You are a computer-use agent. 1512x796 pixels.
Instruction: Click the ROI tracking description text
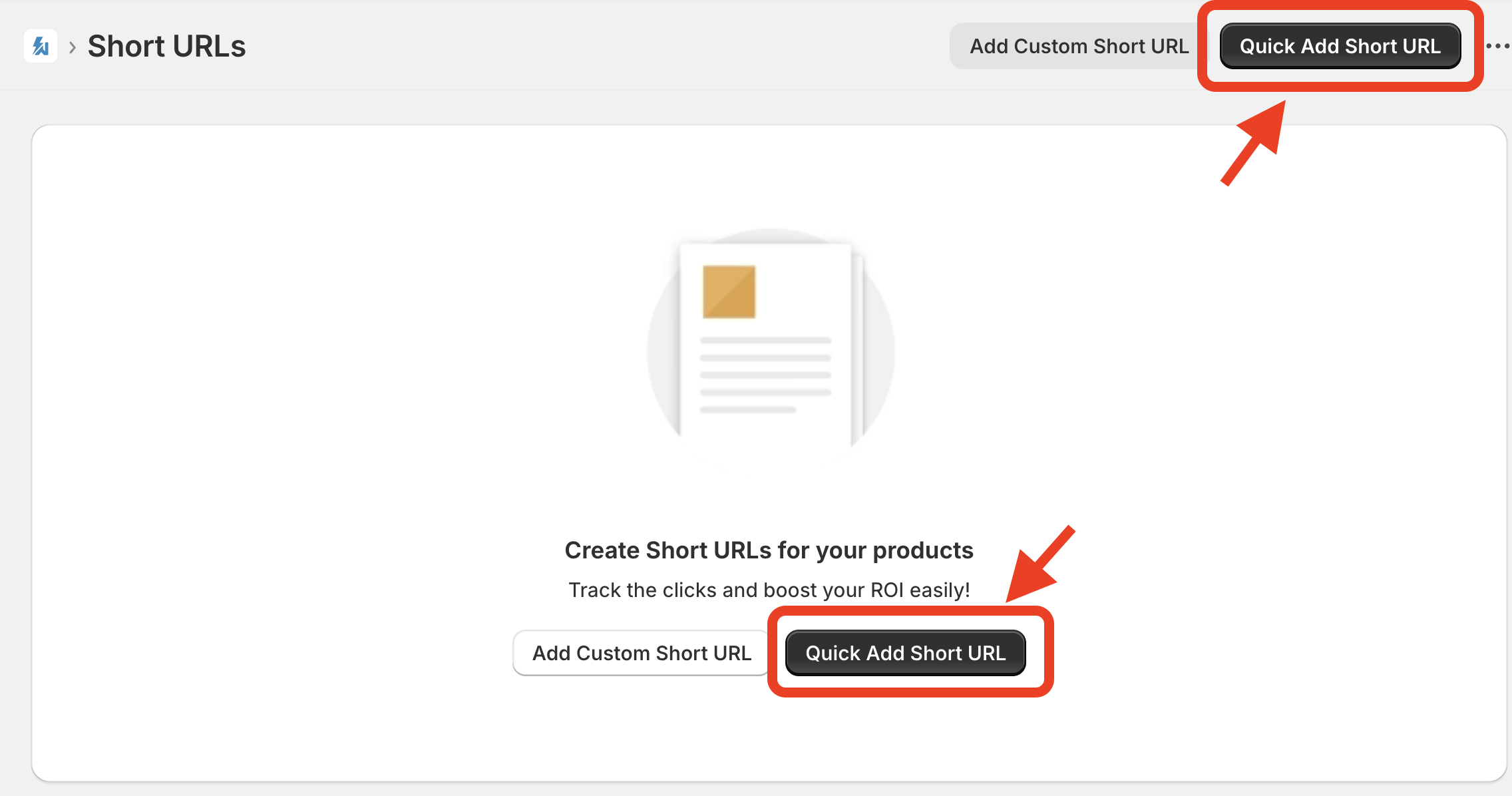click(x=769, y=590)
